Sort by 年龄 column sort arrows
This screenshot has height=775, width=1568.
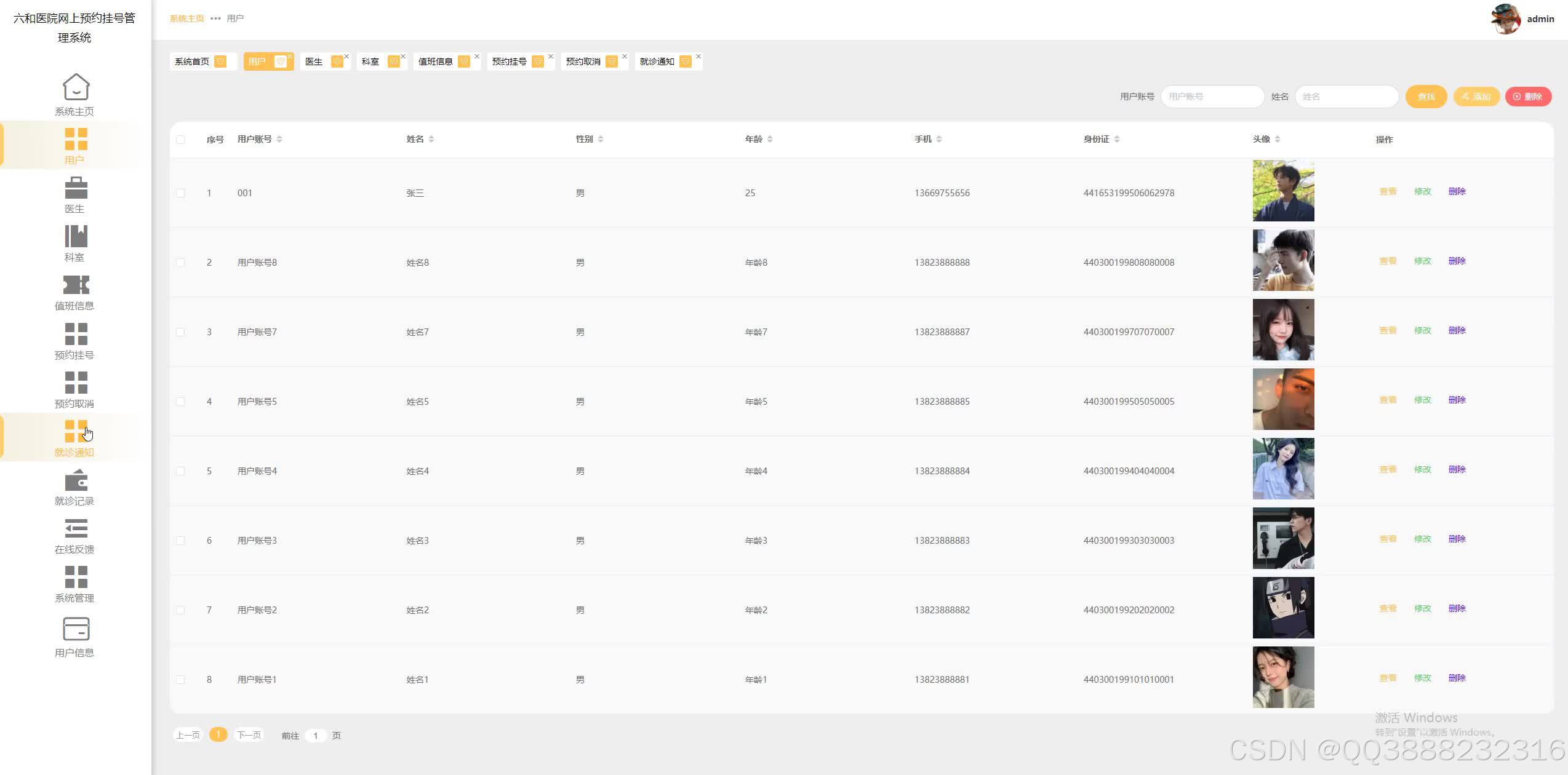point(770,139)
